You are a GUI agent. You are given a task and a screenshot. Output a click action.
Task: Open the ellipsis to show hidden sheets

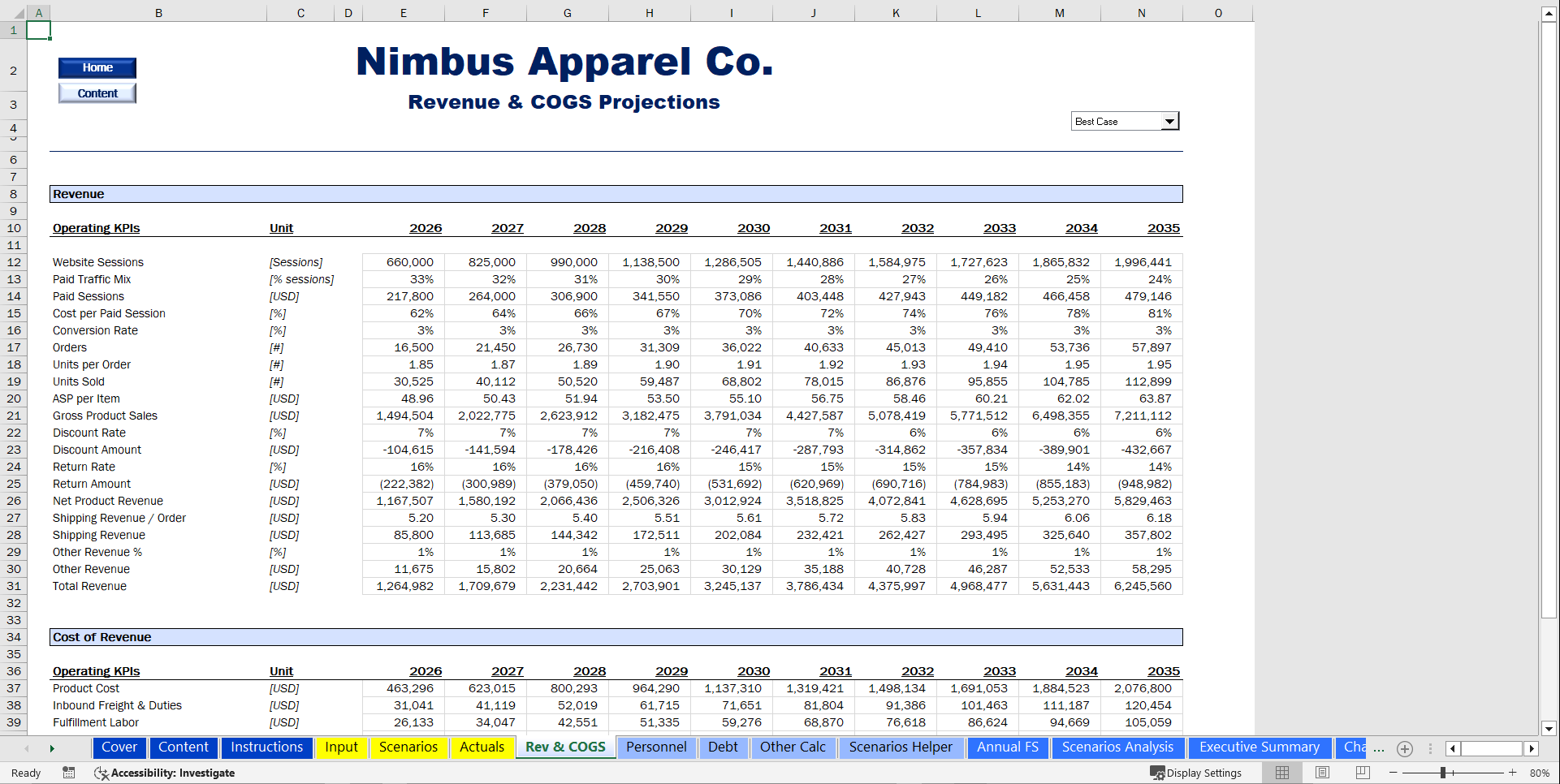1379,749
